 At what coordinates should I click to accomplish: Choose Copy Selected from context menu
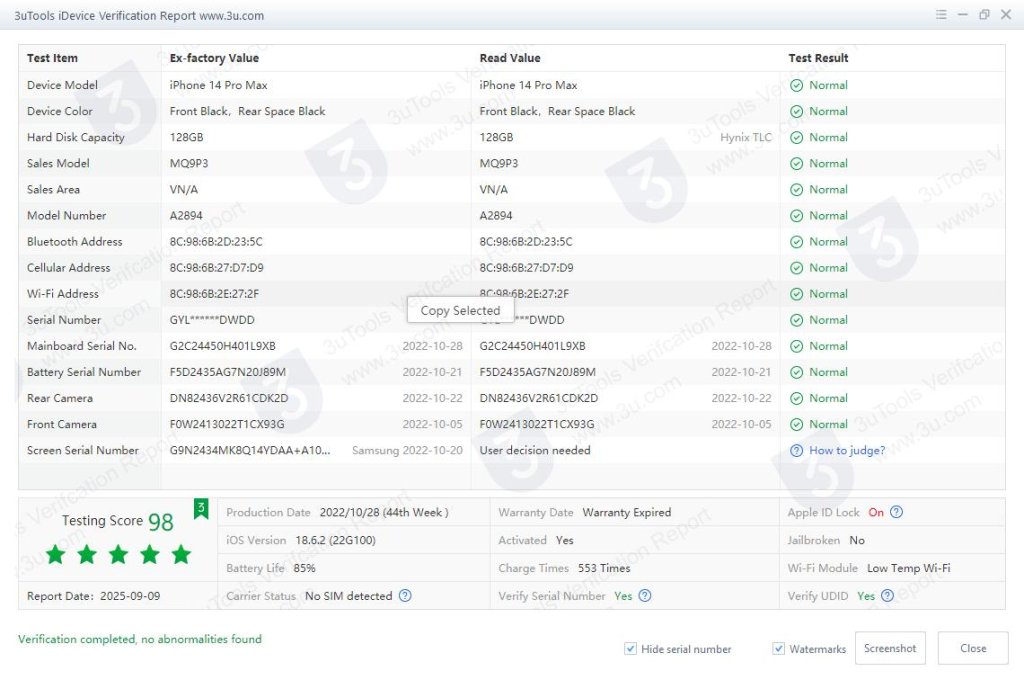click(x=460, y=310)
